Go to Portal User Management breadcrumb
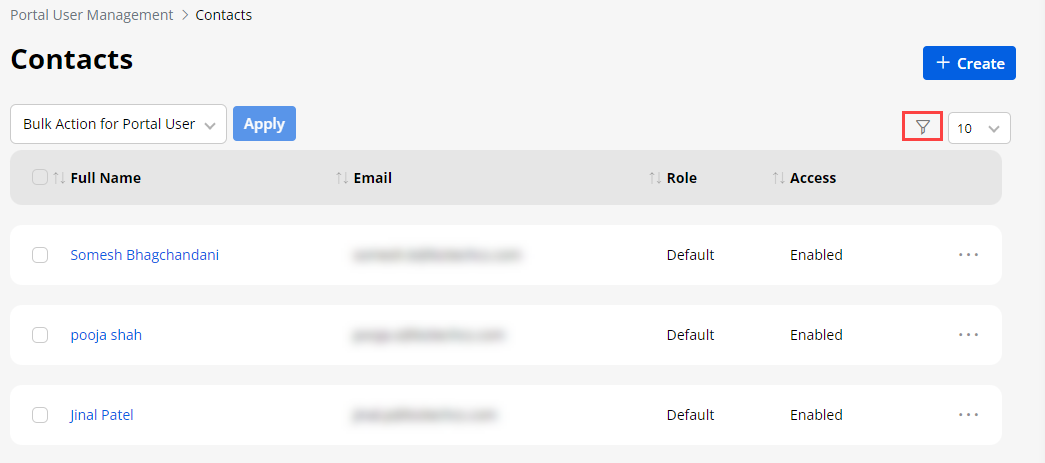This screenshot has height=463, width=1045. pyautogui.click(x=91, y=15)
